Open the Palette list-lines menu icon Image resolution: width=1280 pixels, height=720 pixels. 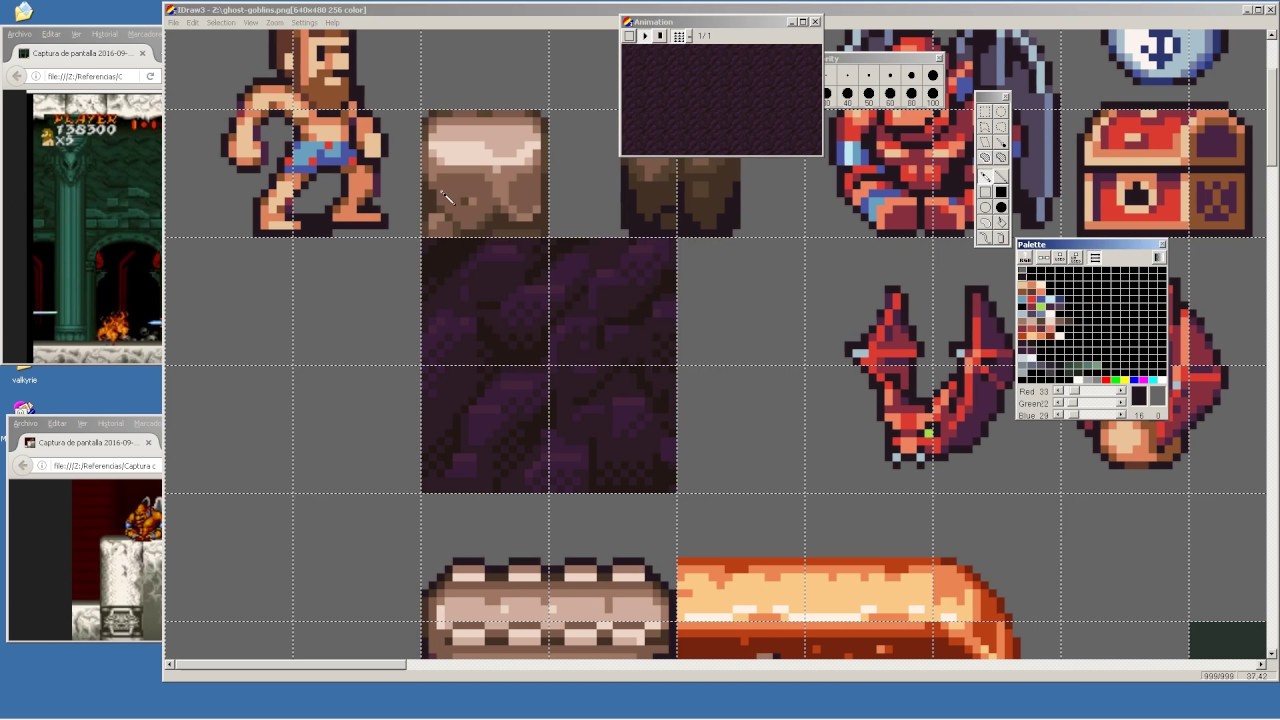tap(1095, 257)
